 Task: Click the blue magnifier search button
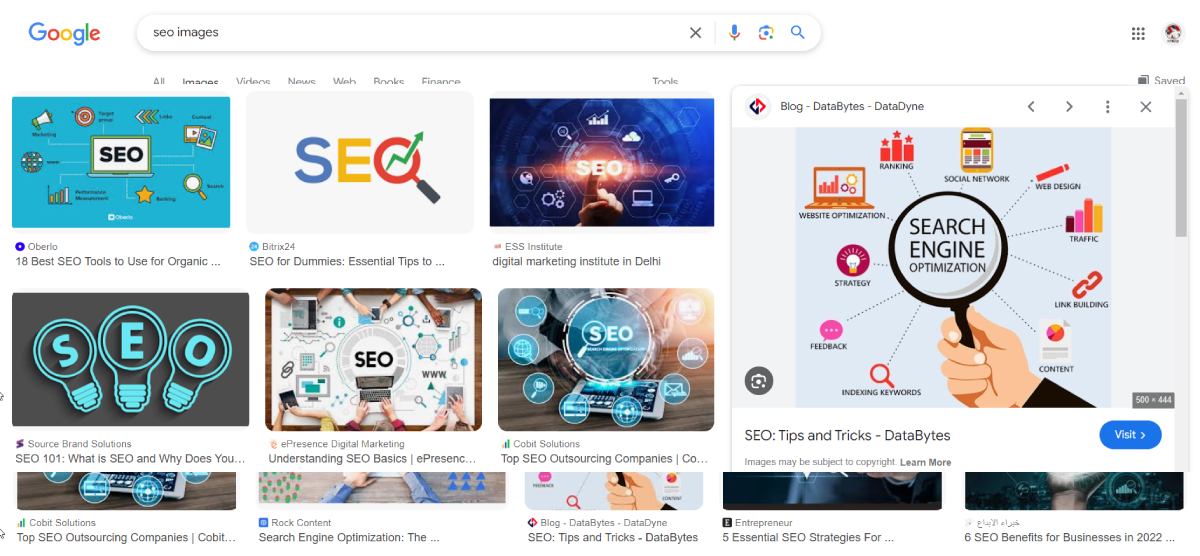click(x=797, y=33)
